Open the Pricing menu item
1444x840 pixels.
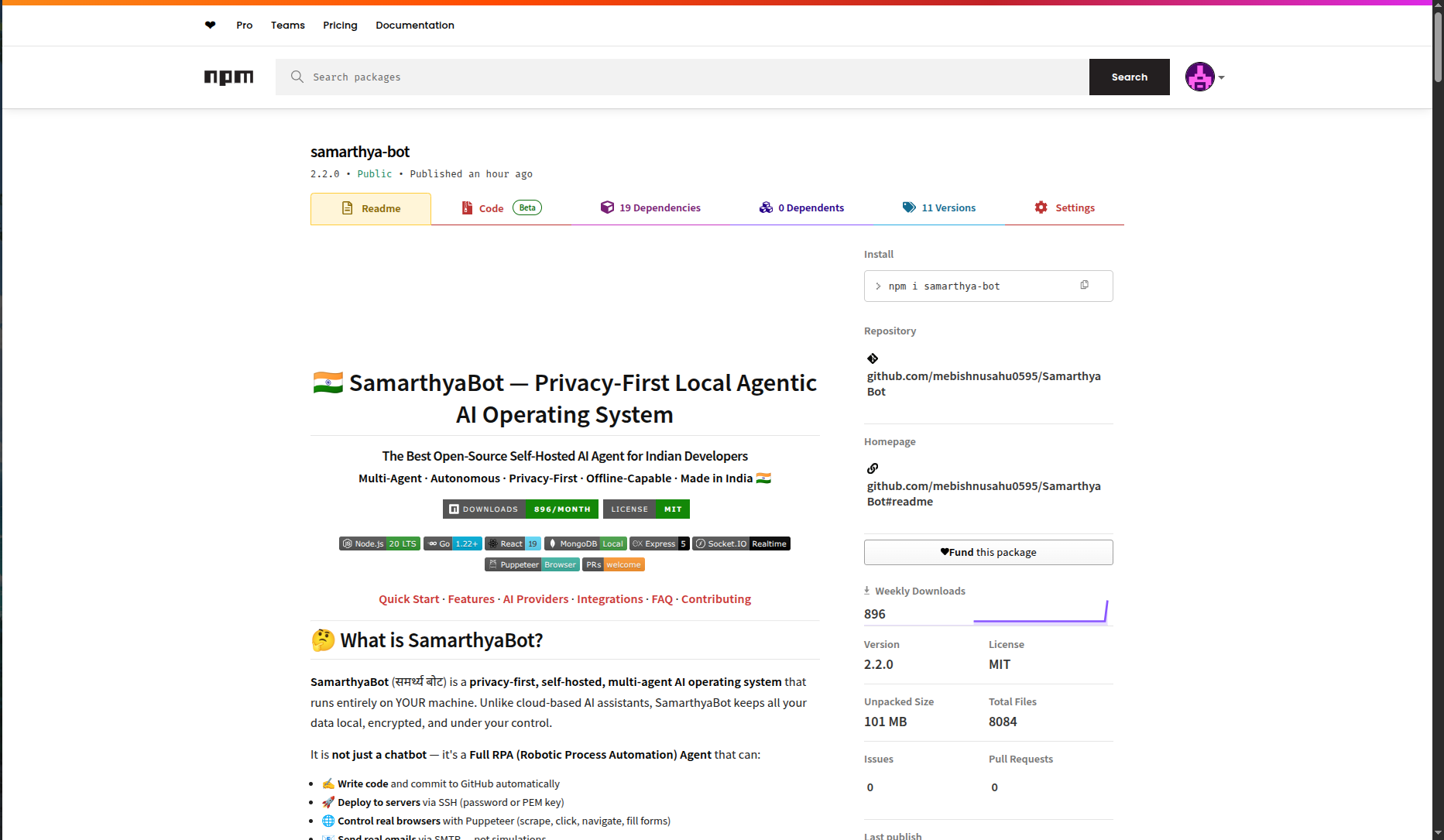click(x=340, y=25)
